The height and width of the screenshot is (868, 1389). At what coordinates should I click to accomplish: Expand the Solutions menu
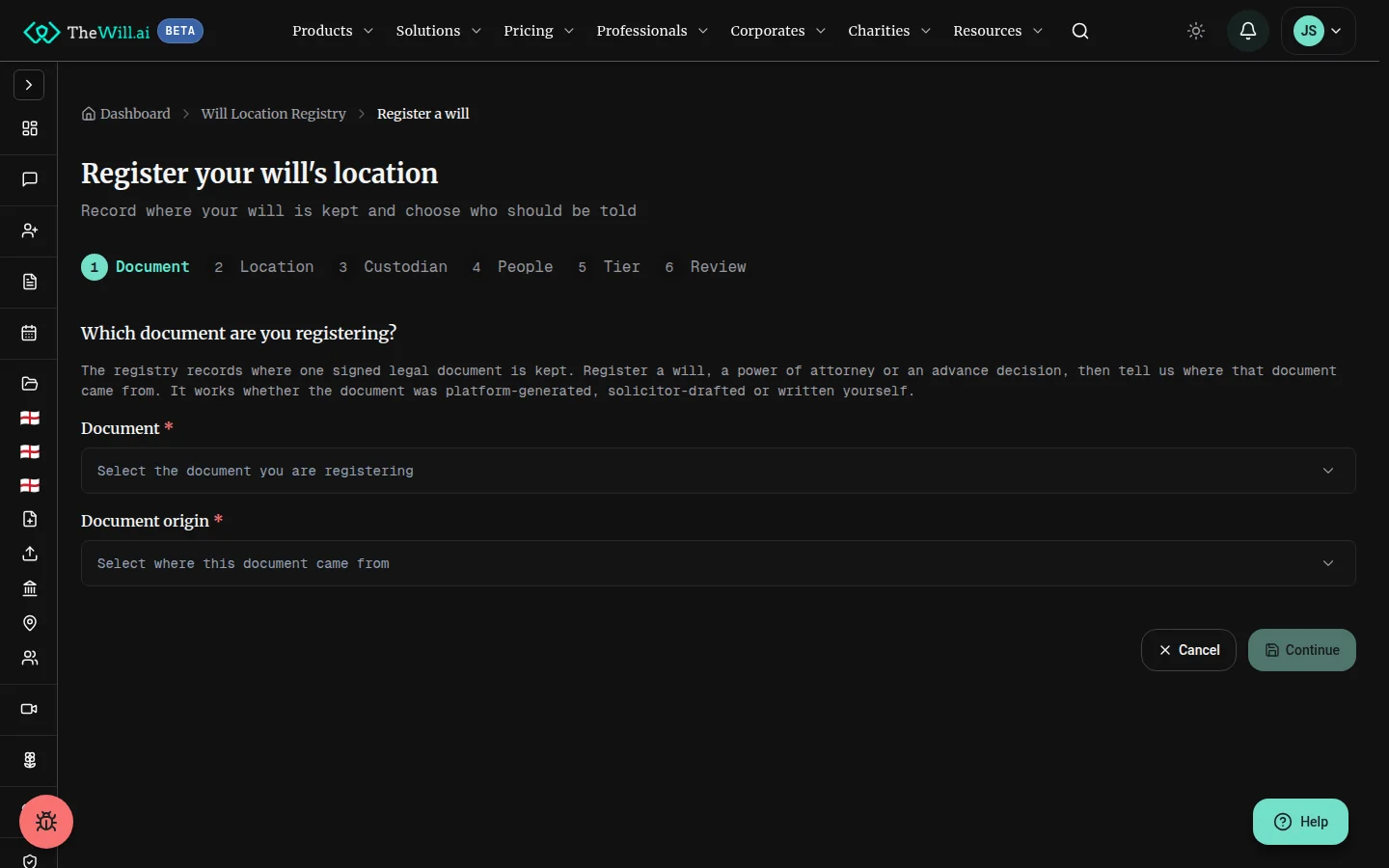pyautogui.click(x=439, y=31)
